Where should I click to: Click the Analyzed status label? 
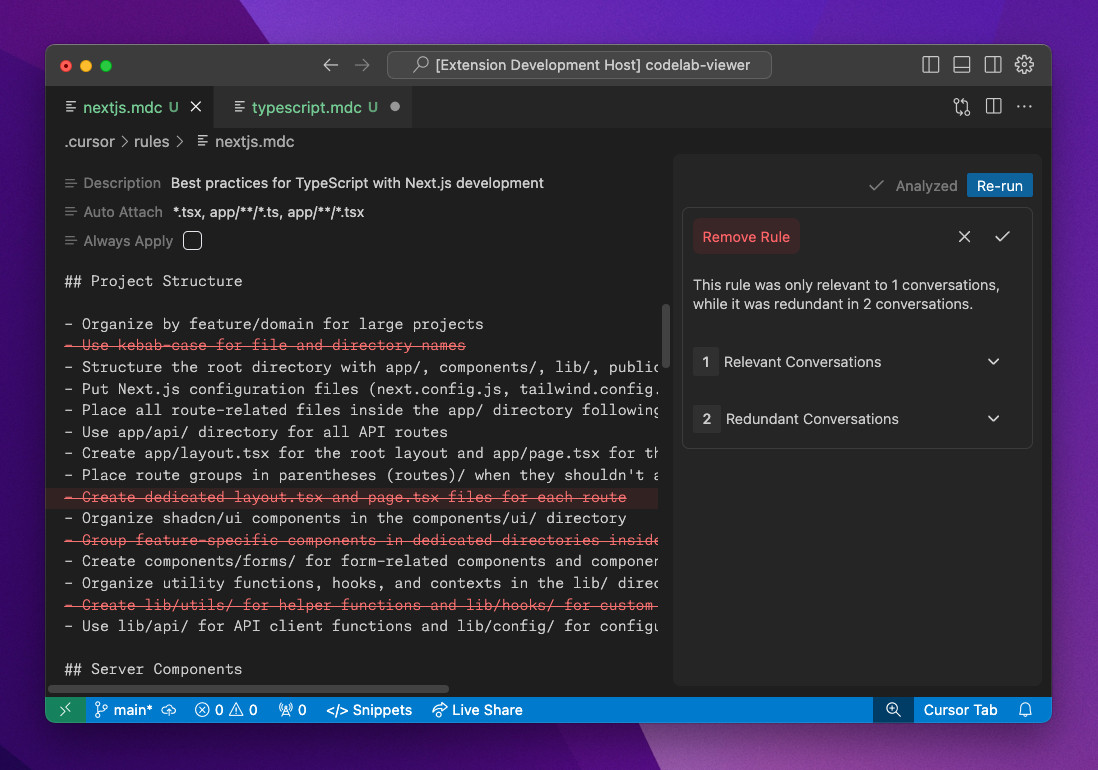[x=926, y=186]
